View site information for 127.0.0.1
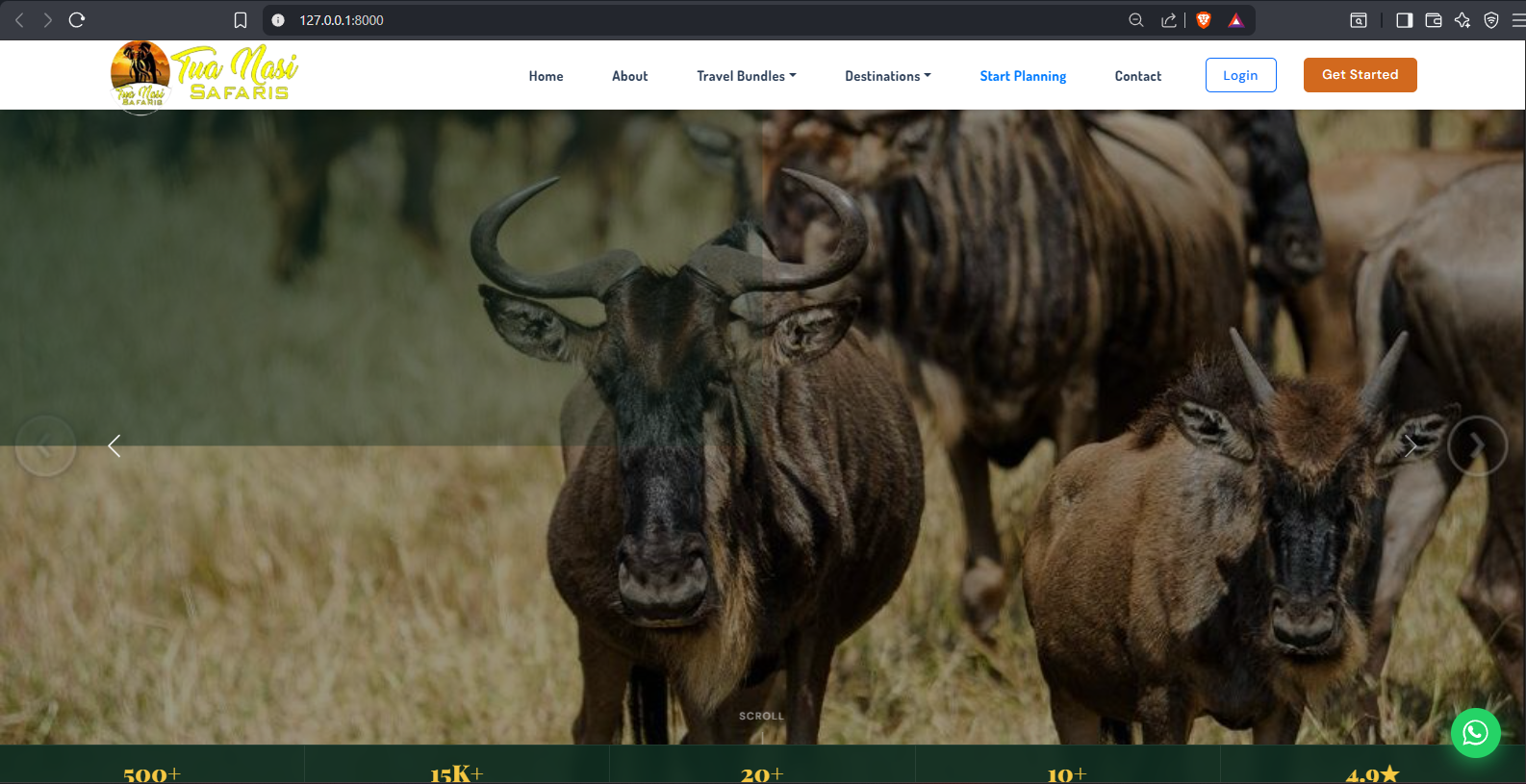 pos(278,20)
